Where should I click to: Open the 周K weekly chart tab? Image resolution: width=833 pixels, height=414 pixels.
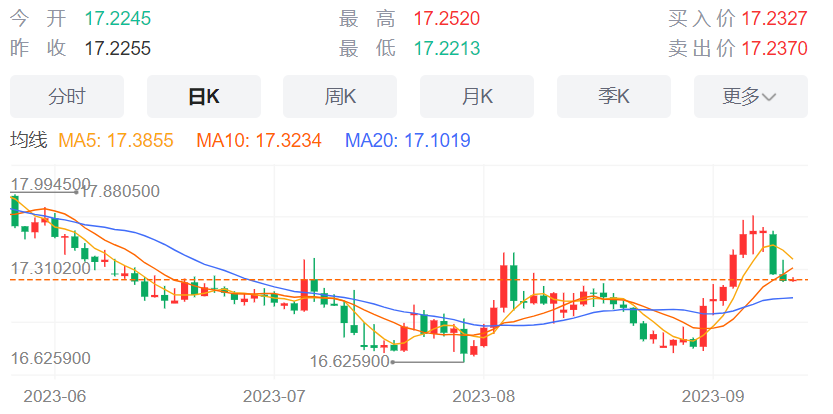(340, 96)
